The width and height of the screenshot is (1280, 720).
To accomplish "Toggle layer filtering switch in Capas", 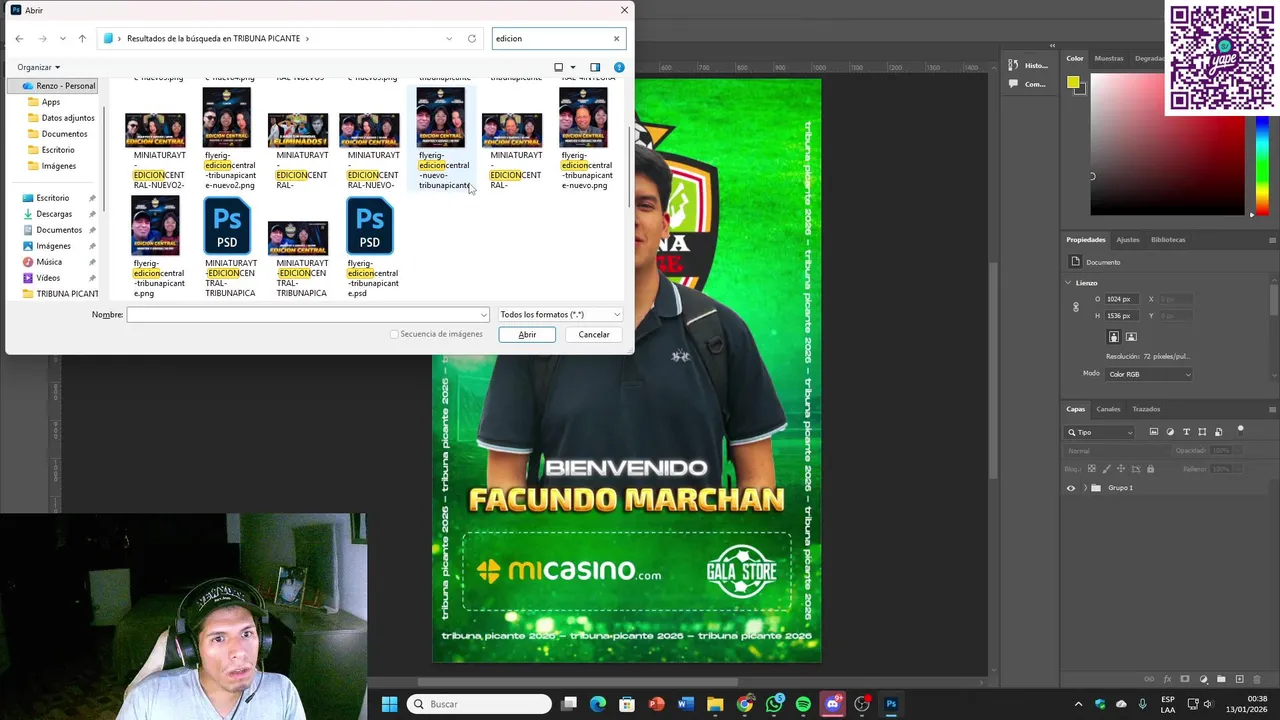I will point(1240,430).
